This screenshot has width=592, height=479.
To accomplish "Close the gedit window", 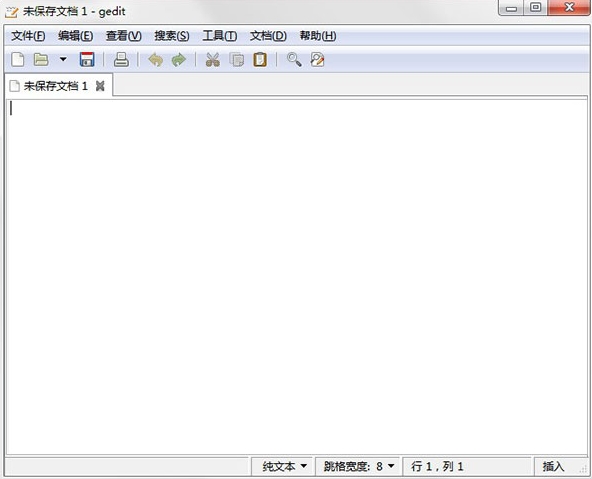I will coord(569,8).
